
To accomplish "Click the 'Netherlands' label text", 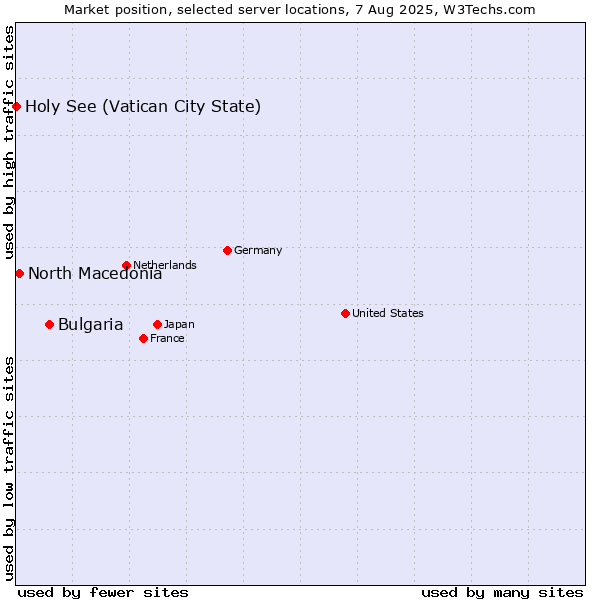I will pos(165,265).
